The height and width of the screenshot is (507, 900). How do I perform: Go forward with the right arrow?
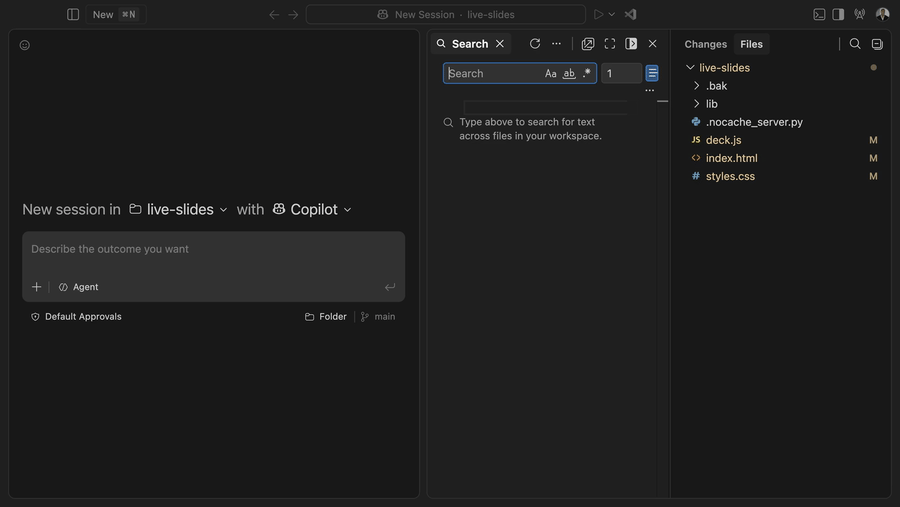coord(293,14)
